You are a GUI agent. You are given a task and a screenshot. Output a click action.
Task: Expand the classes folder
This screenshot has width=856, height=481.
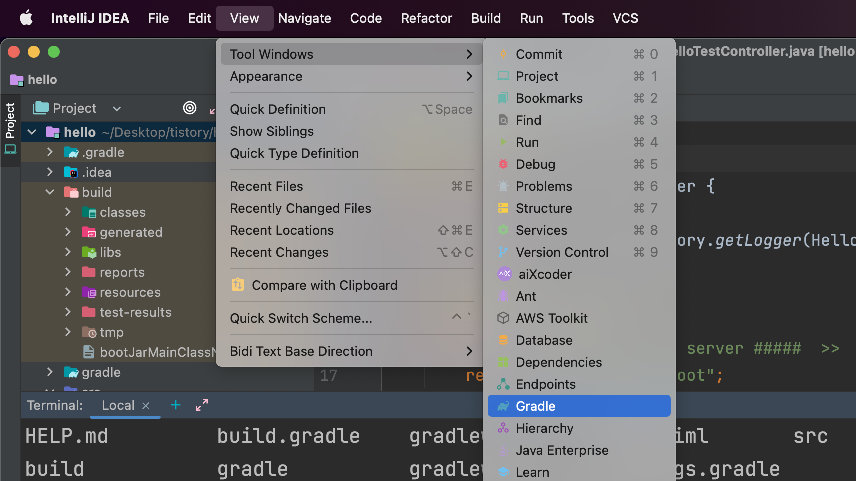click(x=68, y=212)
